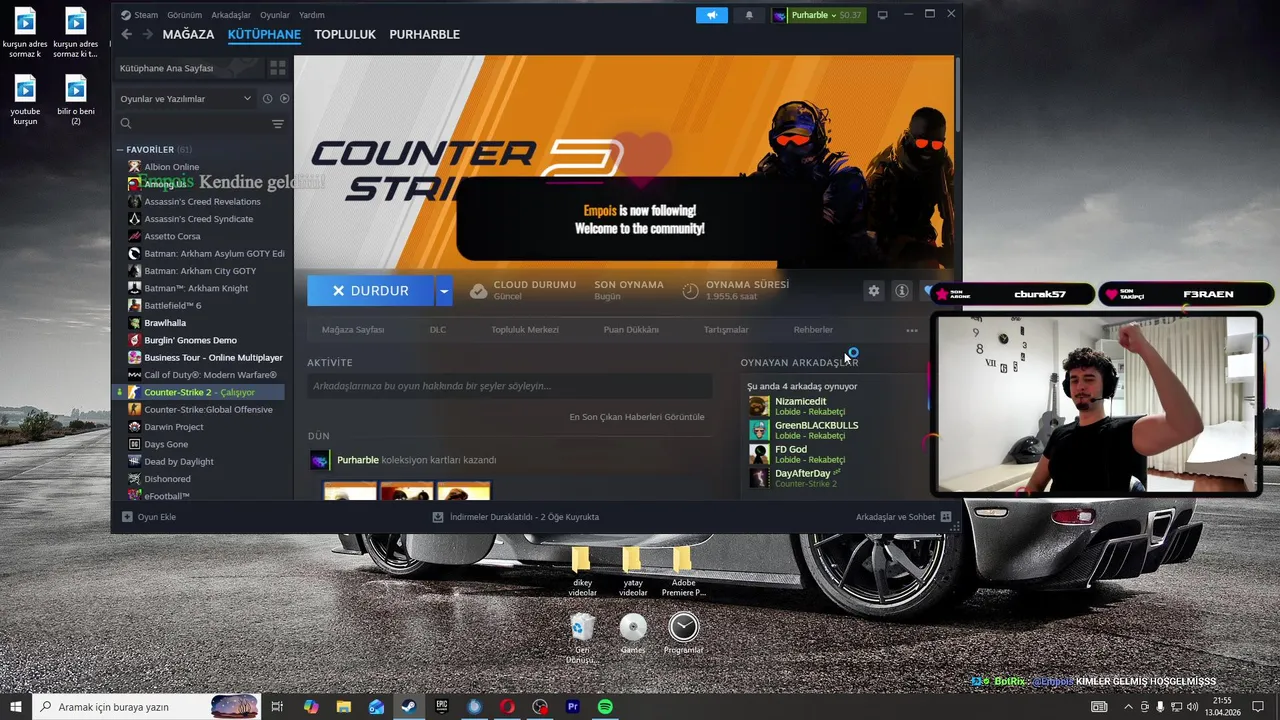Go to the TOPLULUK tab
The image size is (1280, 720).
[345, 34]
